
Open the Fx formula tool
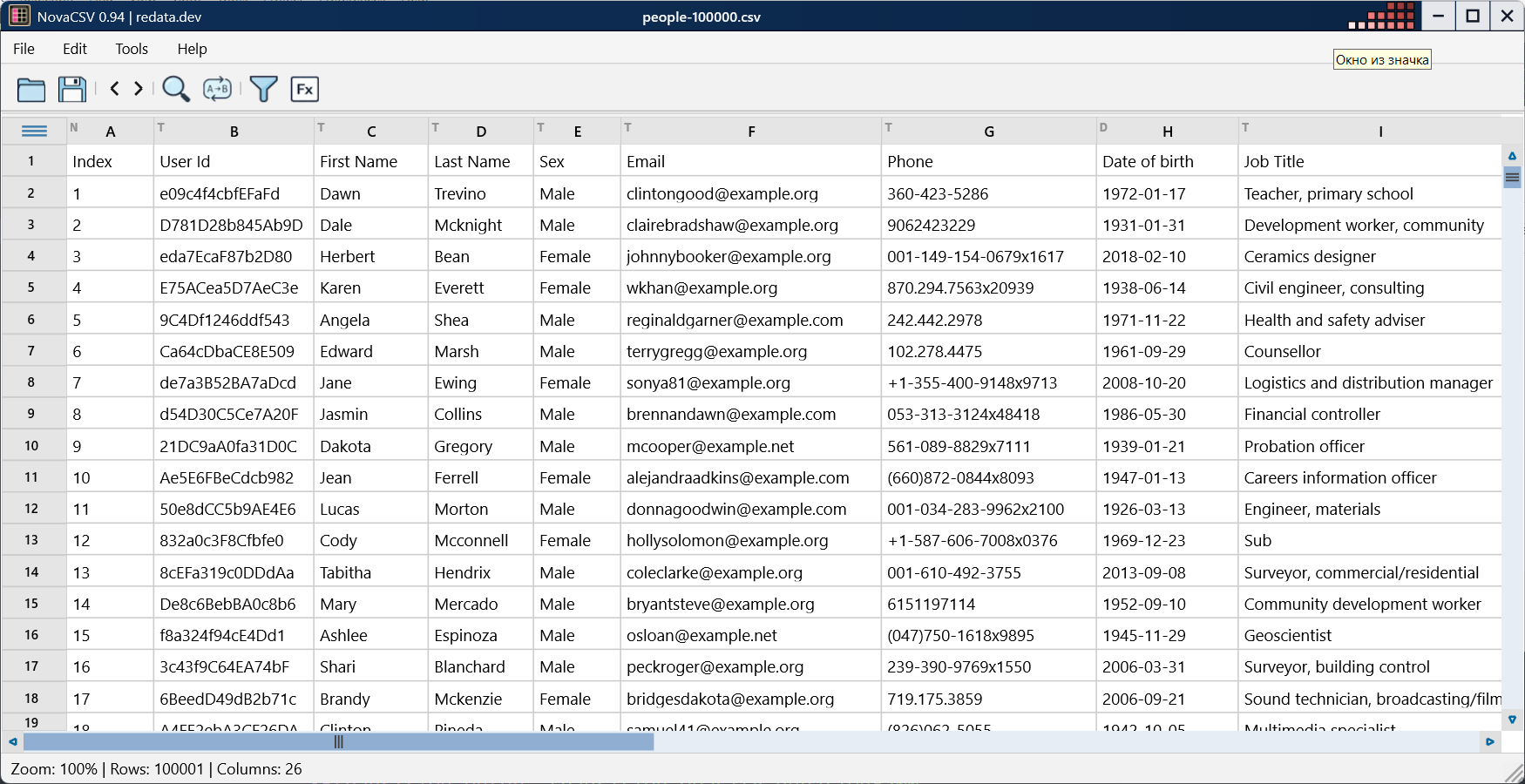(304, 89)
